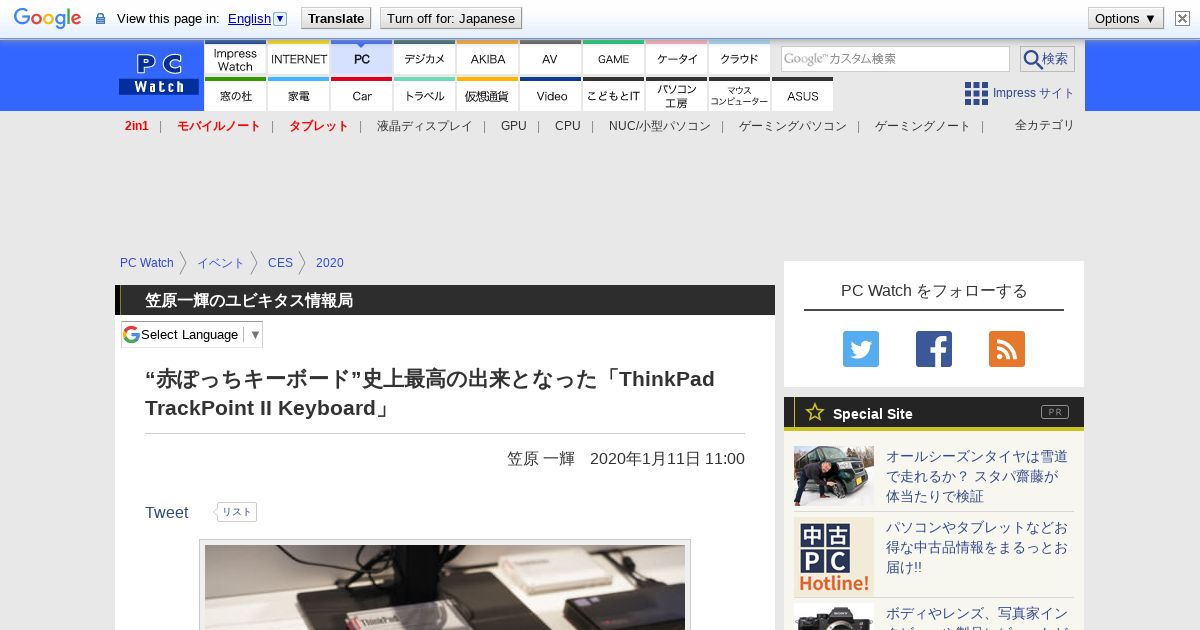This screenshot has height=630, width=1200.
Task: Open the CPU category link
Action: pyautogui.click(x=567, y=126)
